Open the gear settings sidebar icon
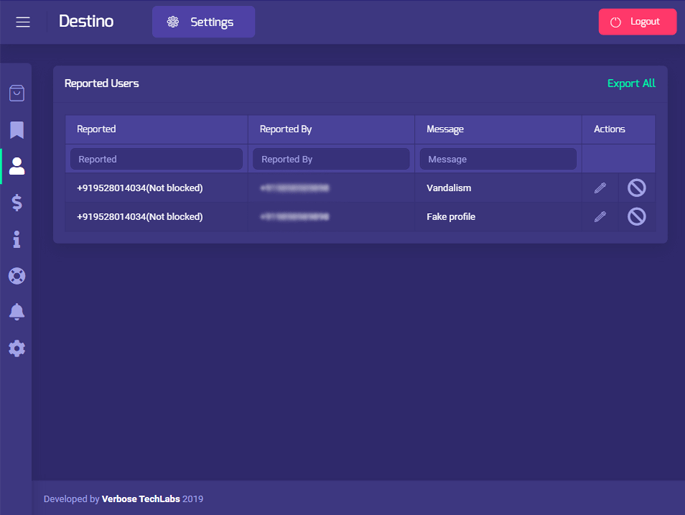 pyautogui.click(x=17, y=349)
